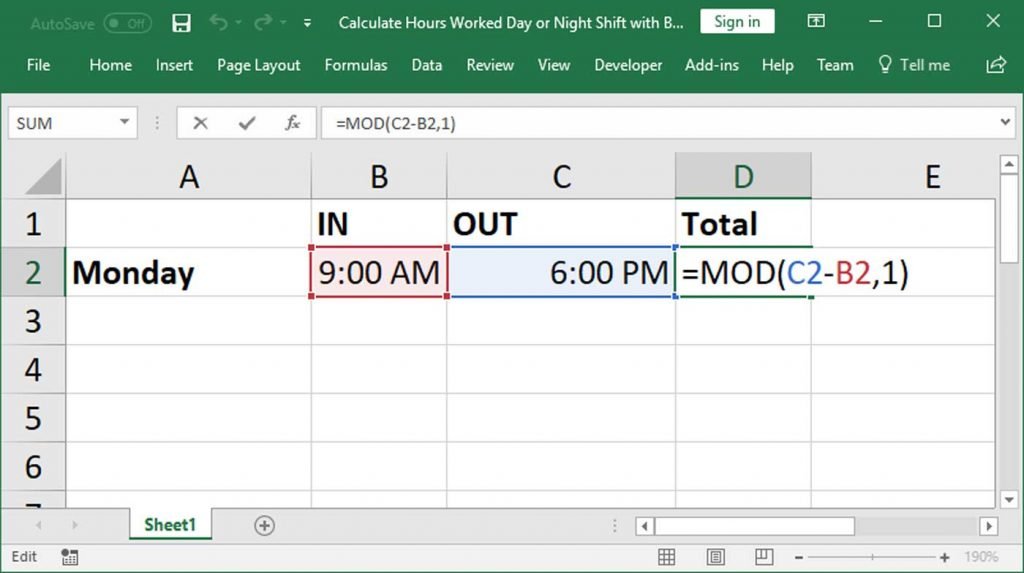Click the Undo arrow icon
The image size is (1024, 573).
click(x=219, y=22)
